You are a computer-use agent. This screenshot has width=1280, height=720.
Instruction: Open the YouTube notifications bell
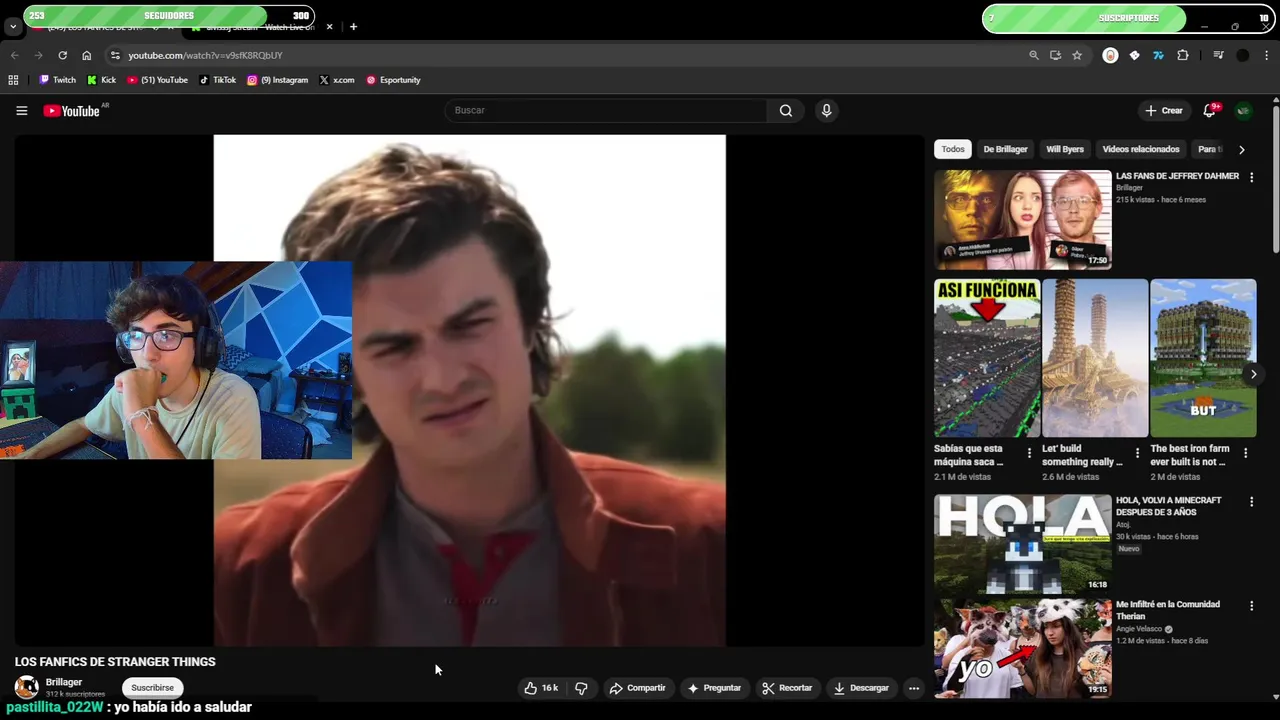[x=1209, y=111]
